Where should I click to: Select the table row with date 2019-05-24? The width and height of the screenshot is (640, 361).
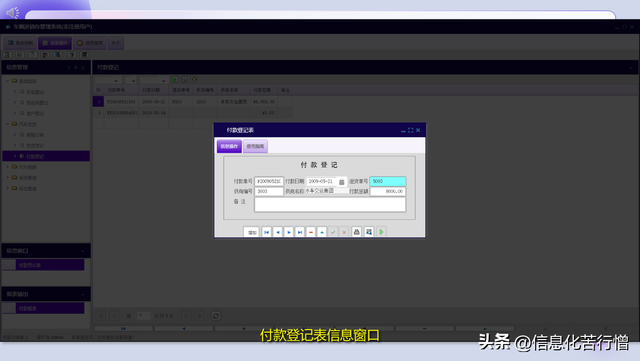click(x=193, y=113)
